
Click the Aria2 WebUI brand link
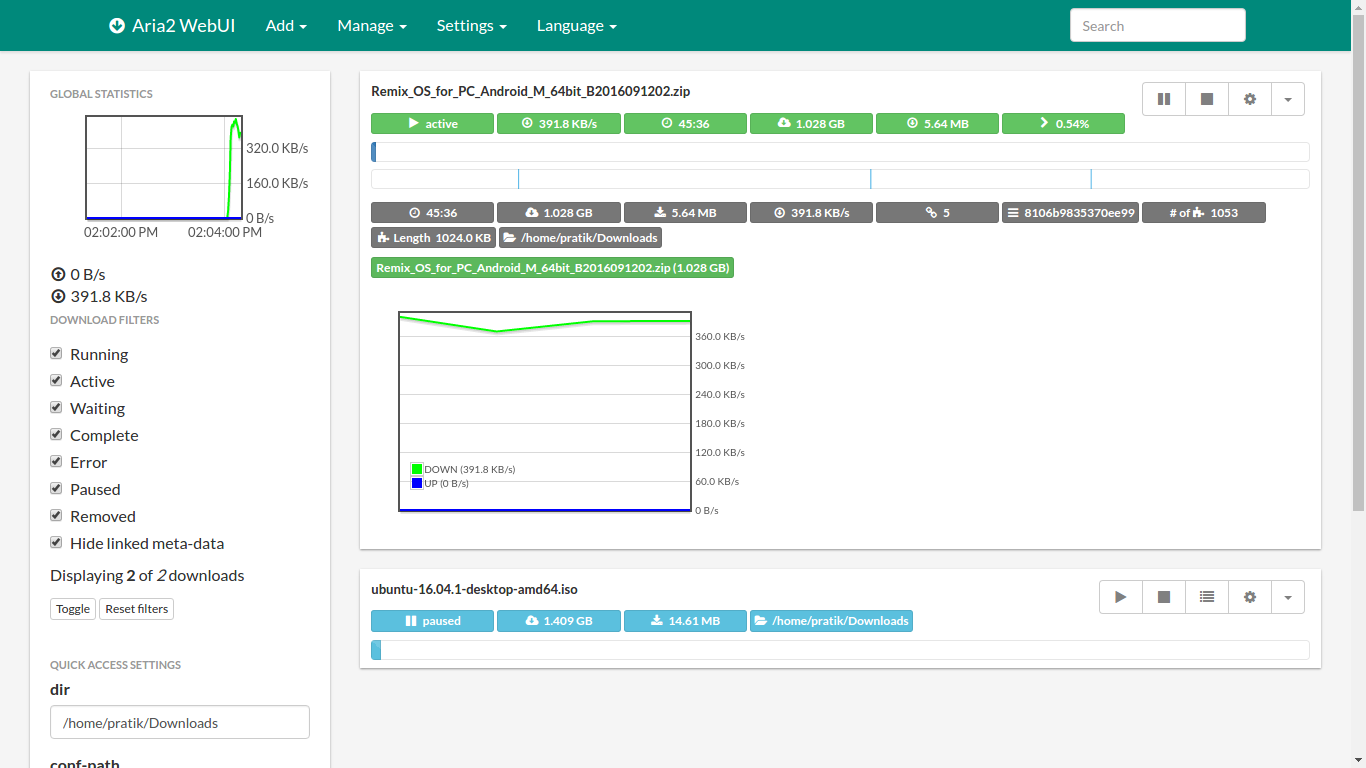(x=172, y=26)
